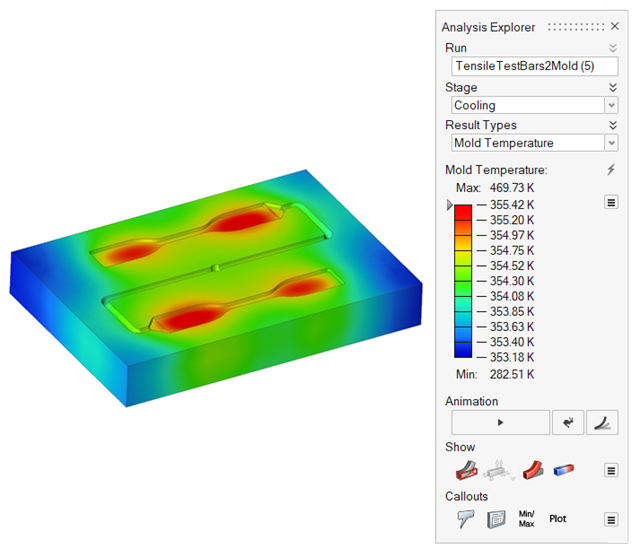This screenshot has width=640, height=557.
Task: Toggle the red curved part Show icon
Action: [x=532, y=470]
